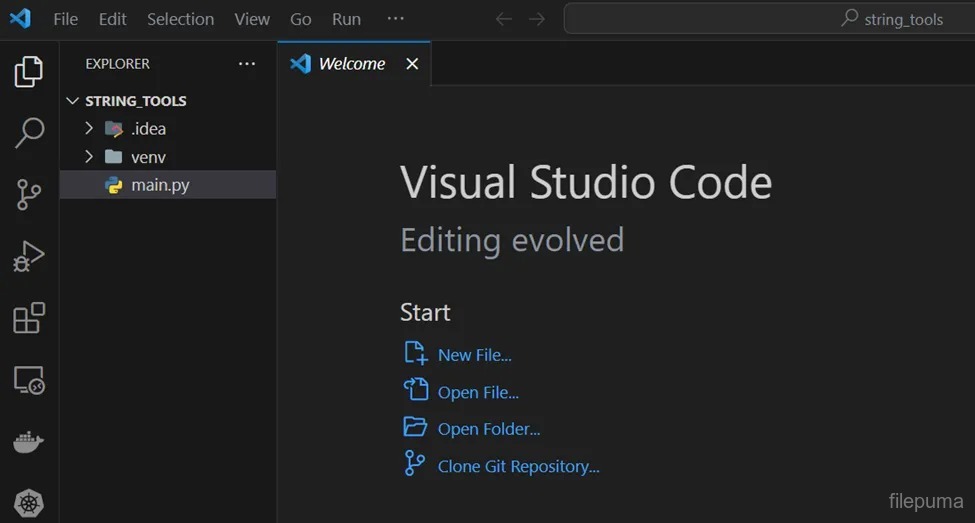The height and width of the screenshot is (523, 975).
Task: Click the New File... link
Action: [474, 355]
